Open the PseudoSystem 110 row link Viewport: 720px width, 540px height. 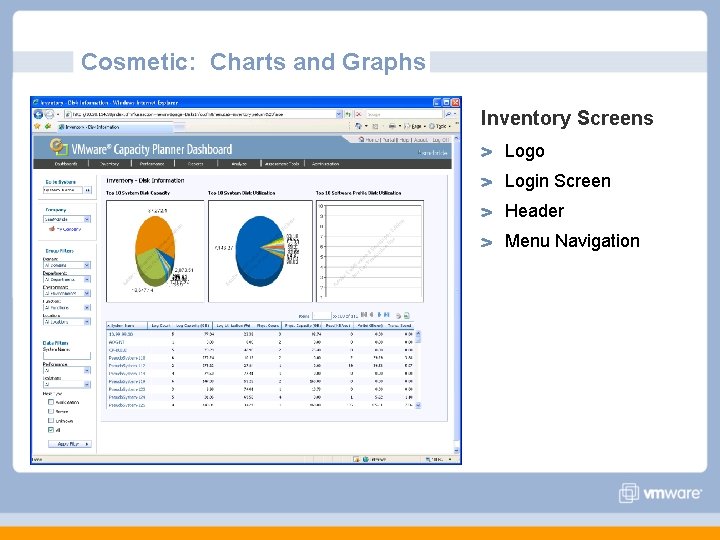127,358
